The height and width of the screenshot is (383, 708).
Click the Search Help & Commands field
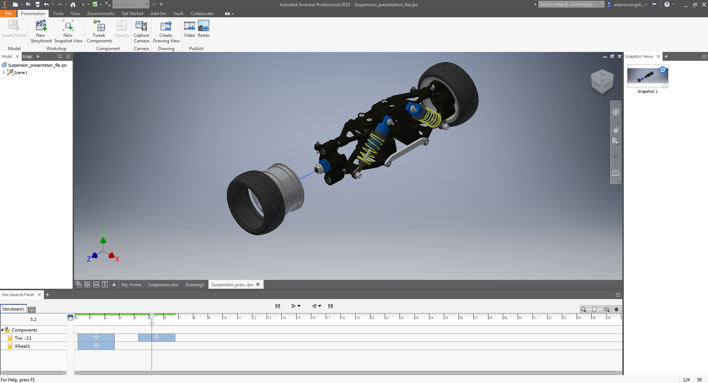[x=571, y=5]
